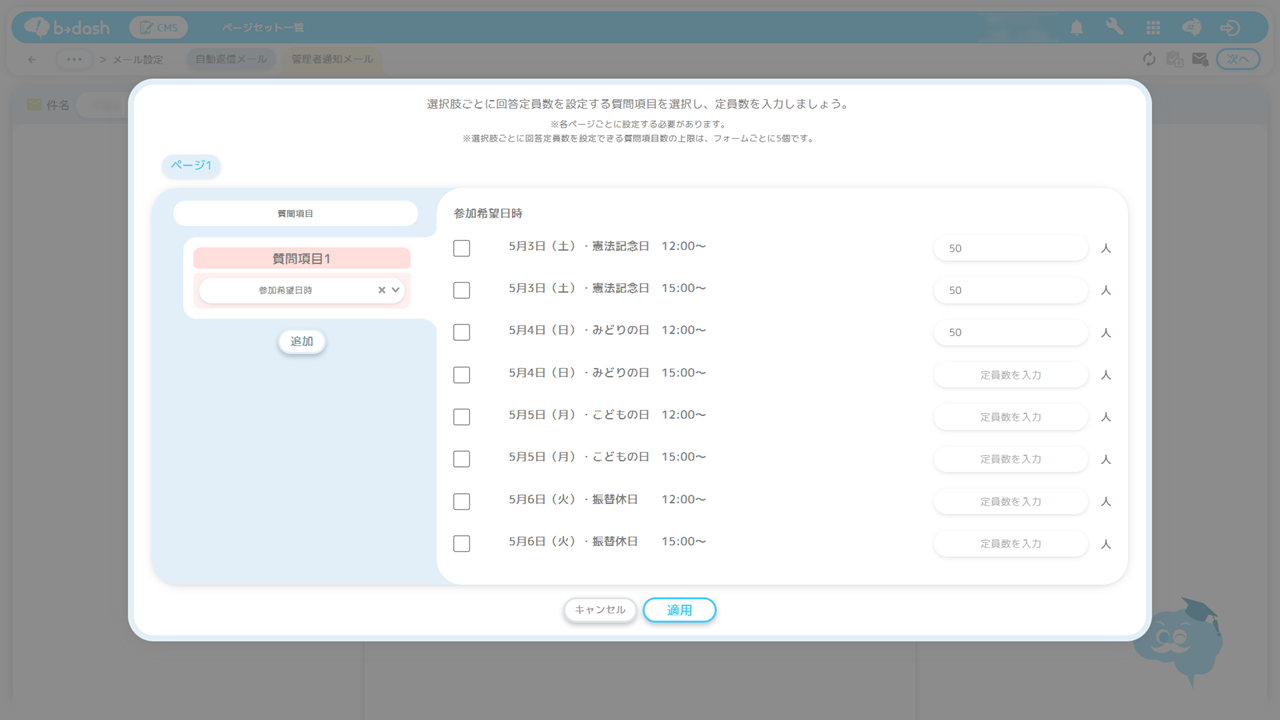Screen dimensions: 1280x720
Task: Click the notification bell icon
Action: click(x=1076, y=28)
